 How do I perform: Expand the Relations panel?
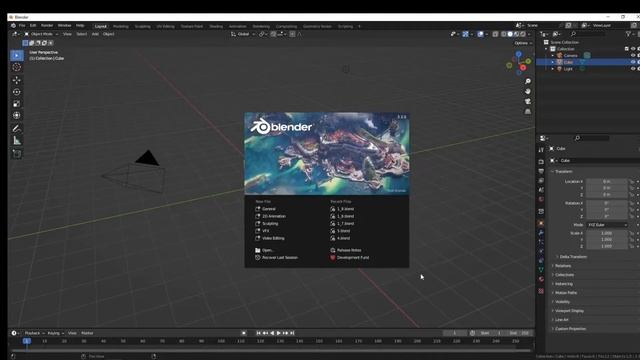562,266
